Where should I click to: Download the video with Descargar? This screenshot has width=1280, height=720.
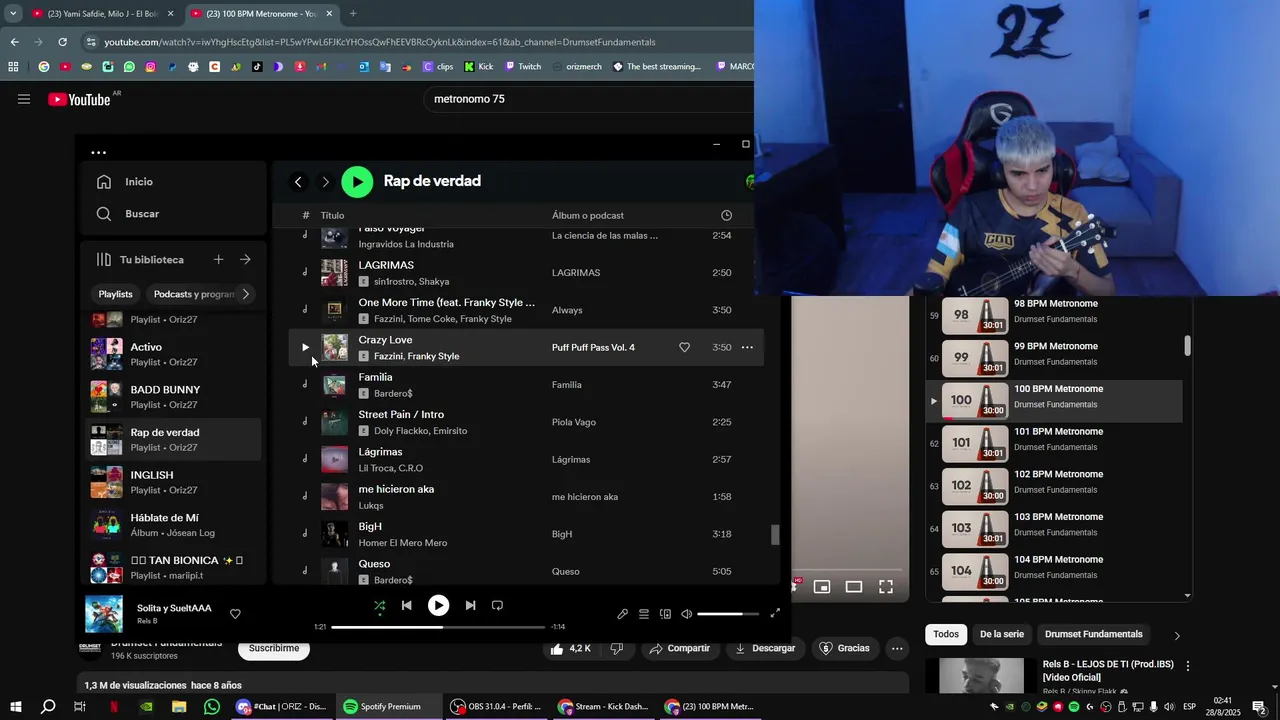point(765,649)
